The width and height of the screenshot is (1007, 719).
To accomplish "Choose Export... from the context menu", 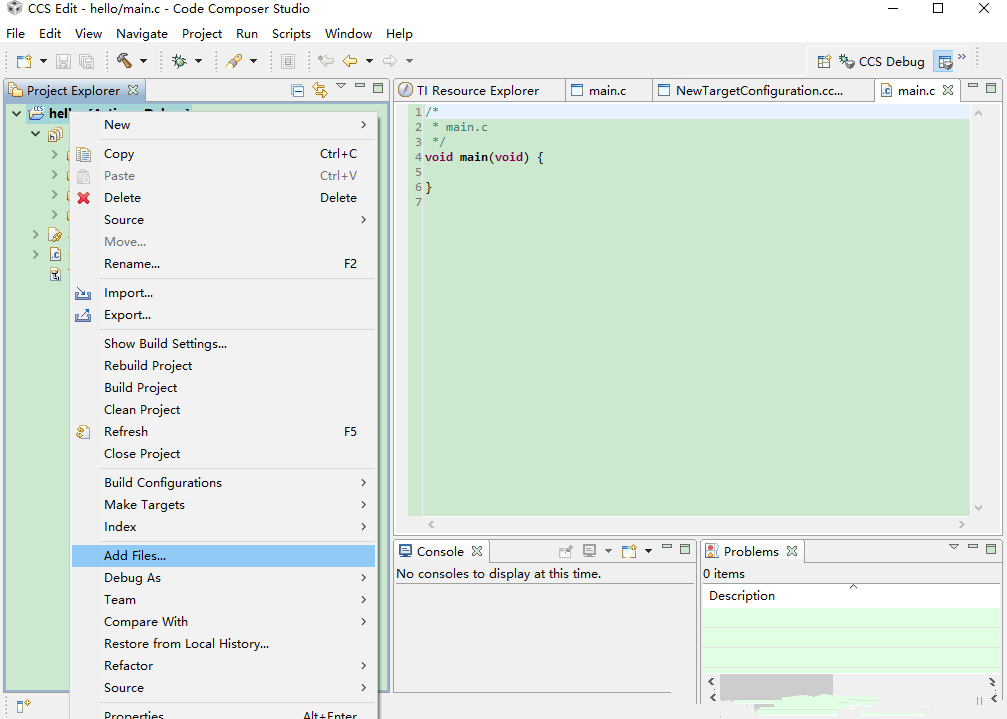I will click(223, 315).
